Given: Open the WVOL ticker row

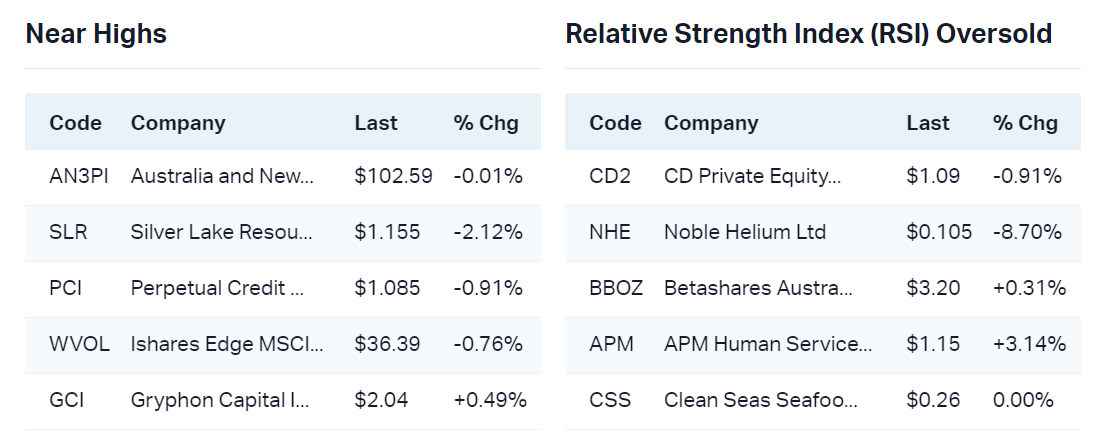Looking at the screenshot, I should coord(76,345).
